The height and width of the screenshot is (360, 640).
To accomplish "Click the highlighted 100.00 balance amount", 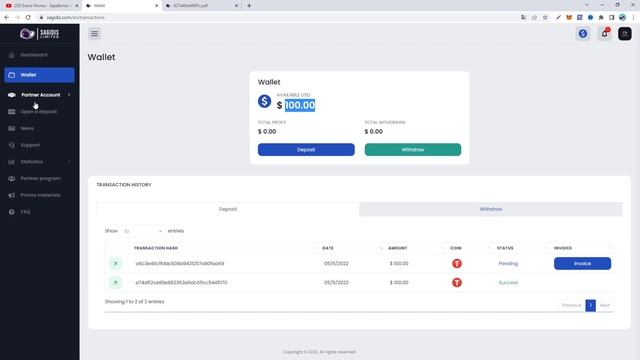I will tap(300, 105).
